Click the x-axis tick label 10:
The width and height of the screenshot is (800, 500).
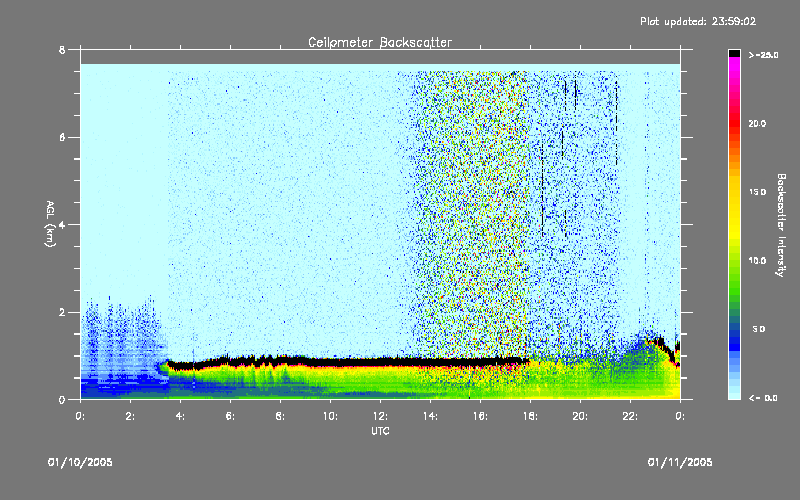330,416
